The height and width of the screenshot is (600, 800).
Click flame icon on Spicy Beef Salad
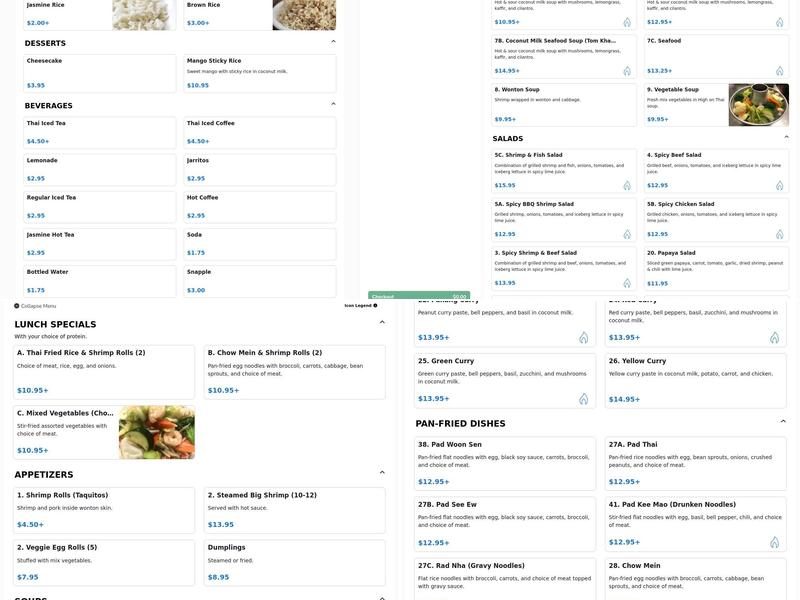779,185
